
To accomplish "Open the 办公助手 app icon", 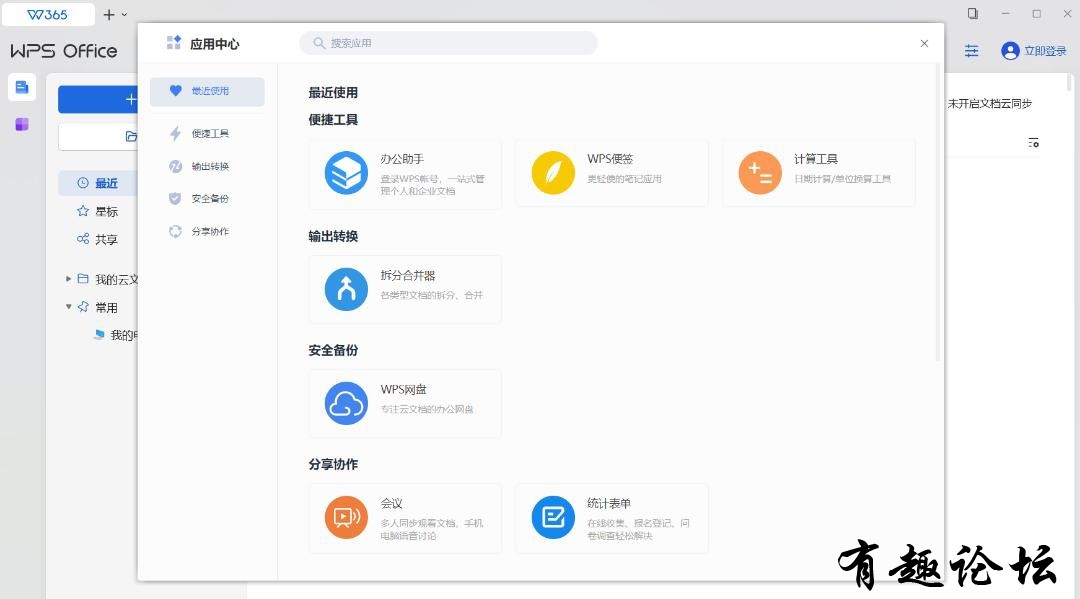I will pos(346,173).
